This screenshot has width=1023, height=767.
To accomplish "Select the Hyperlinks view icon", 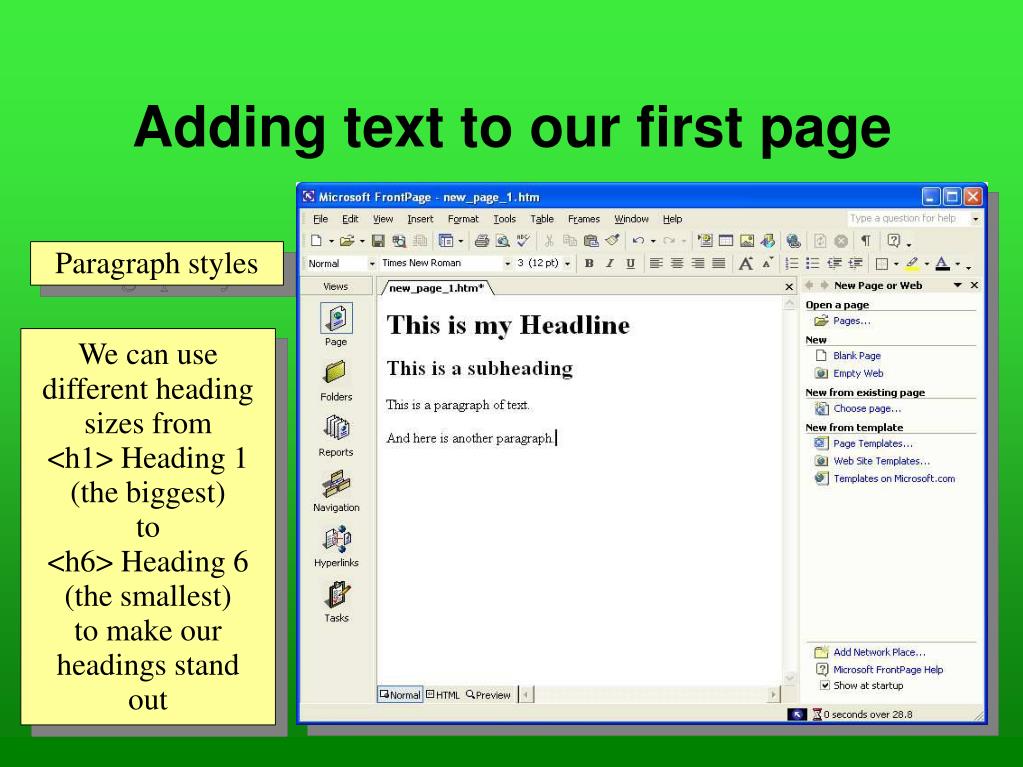I will (x=335, y=539).
